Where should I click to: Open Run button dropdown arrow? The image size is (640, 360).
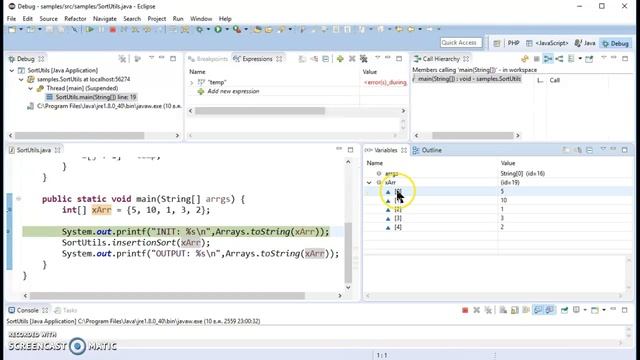tap(227, 29)
